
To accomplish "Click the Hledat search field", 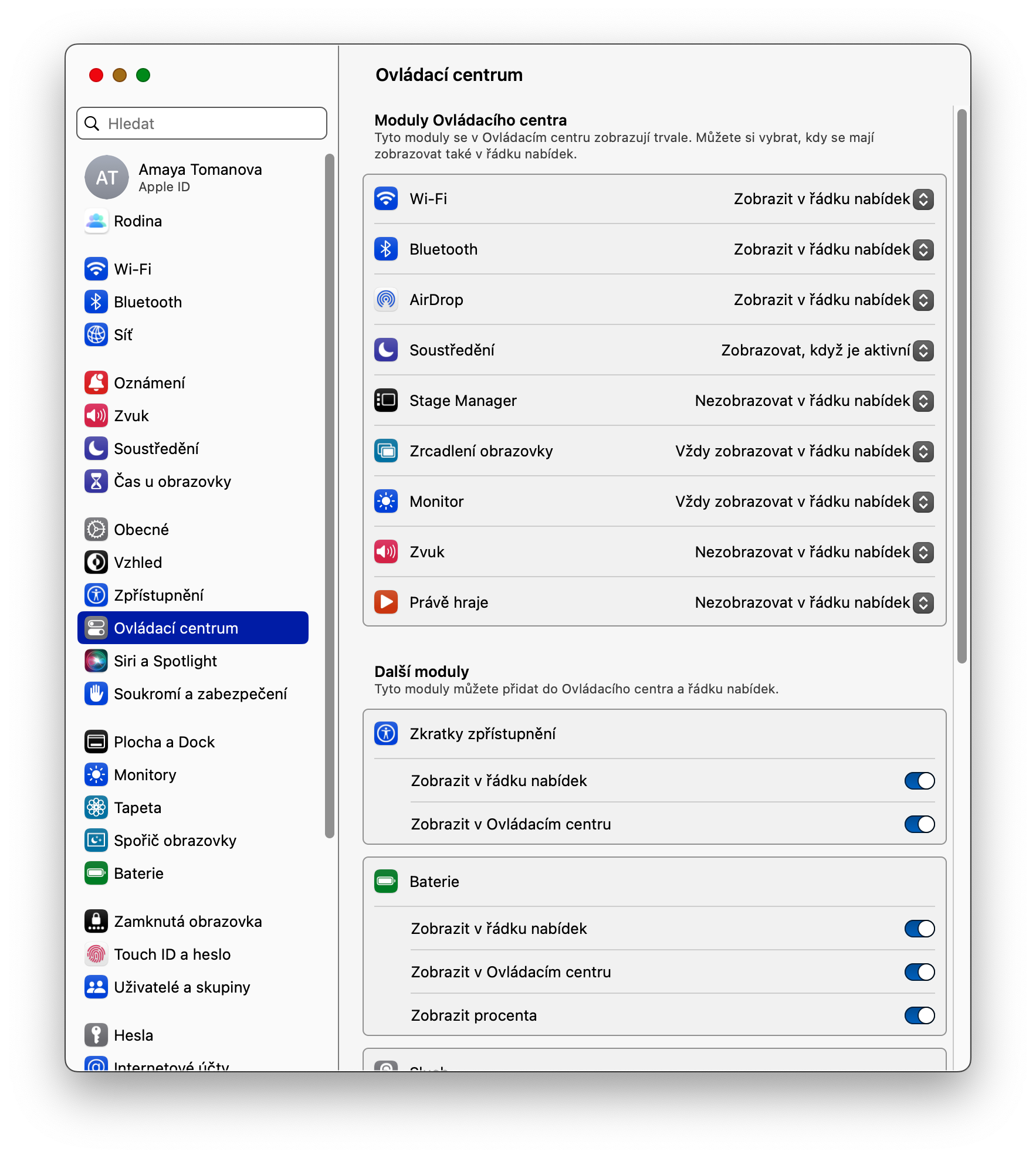I will [202, 123].
